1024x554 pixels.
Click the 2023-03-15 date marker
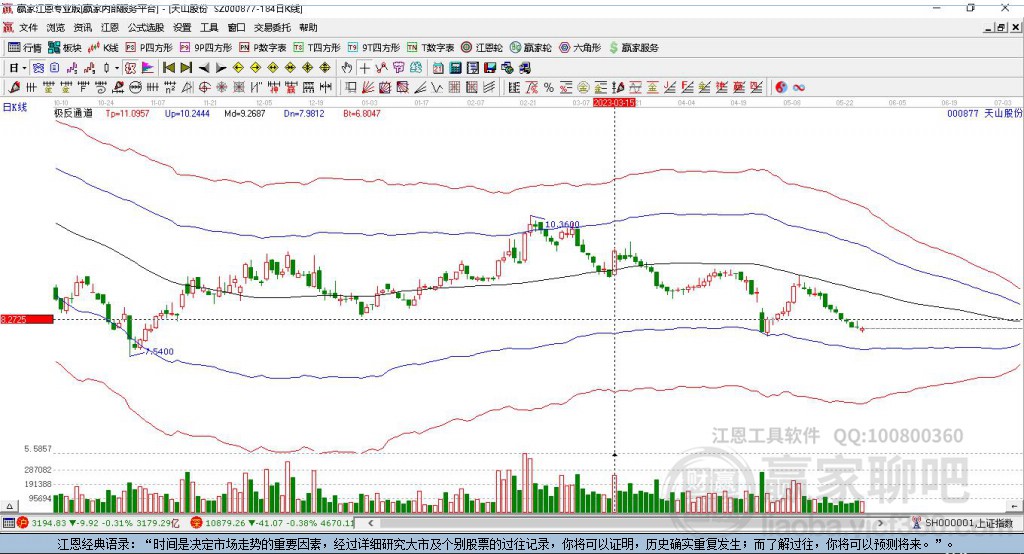coord(614,103)
